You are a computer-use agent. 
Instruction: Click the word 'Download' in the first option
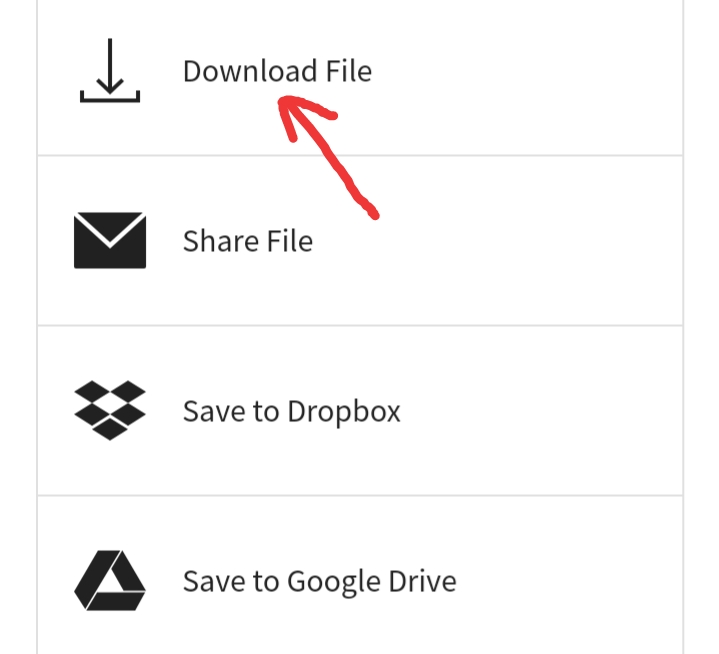(250, 71)
